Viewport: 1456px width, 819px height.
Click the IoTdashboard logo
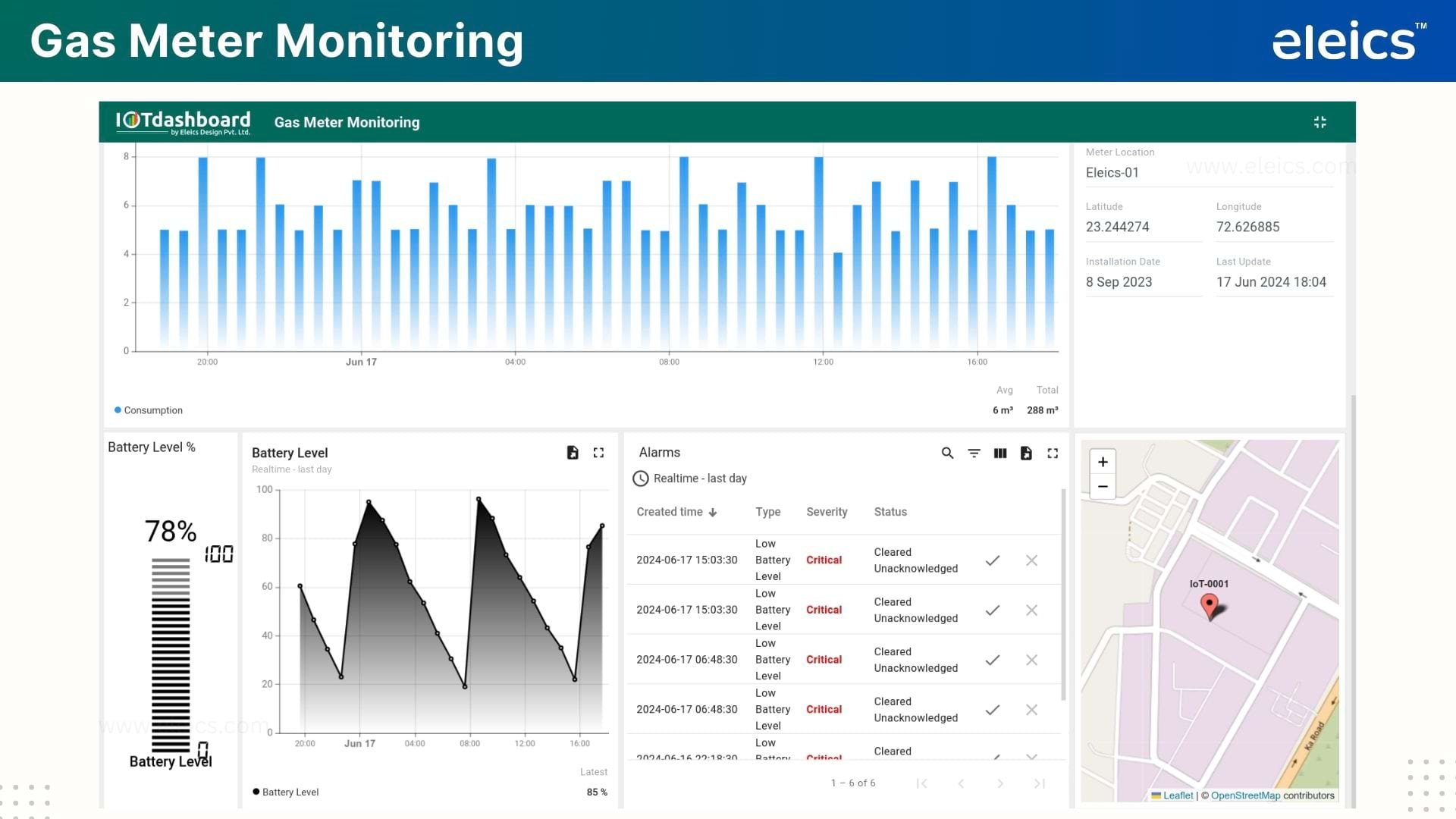click(183, 122)
